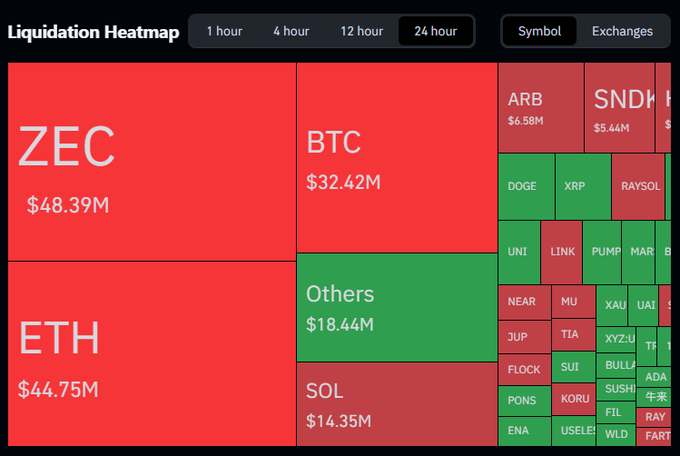Switch to the 4 hour timeframe
Image resolution: width=680 pixels, height=456 pixels.
pyautogui.click(x=291, y=31)
